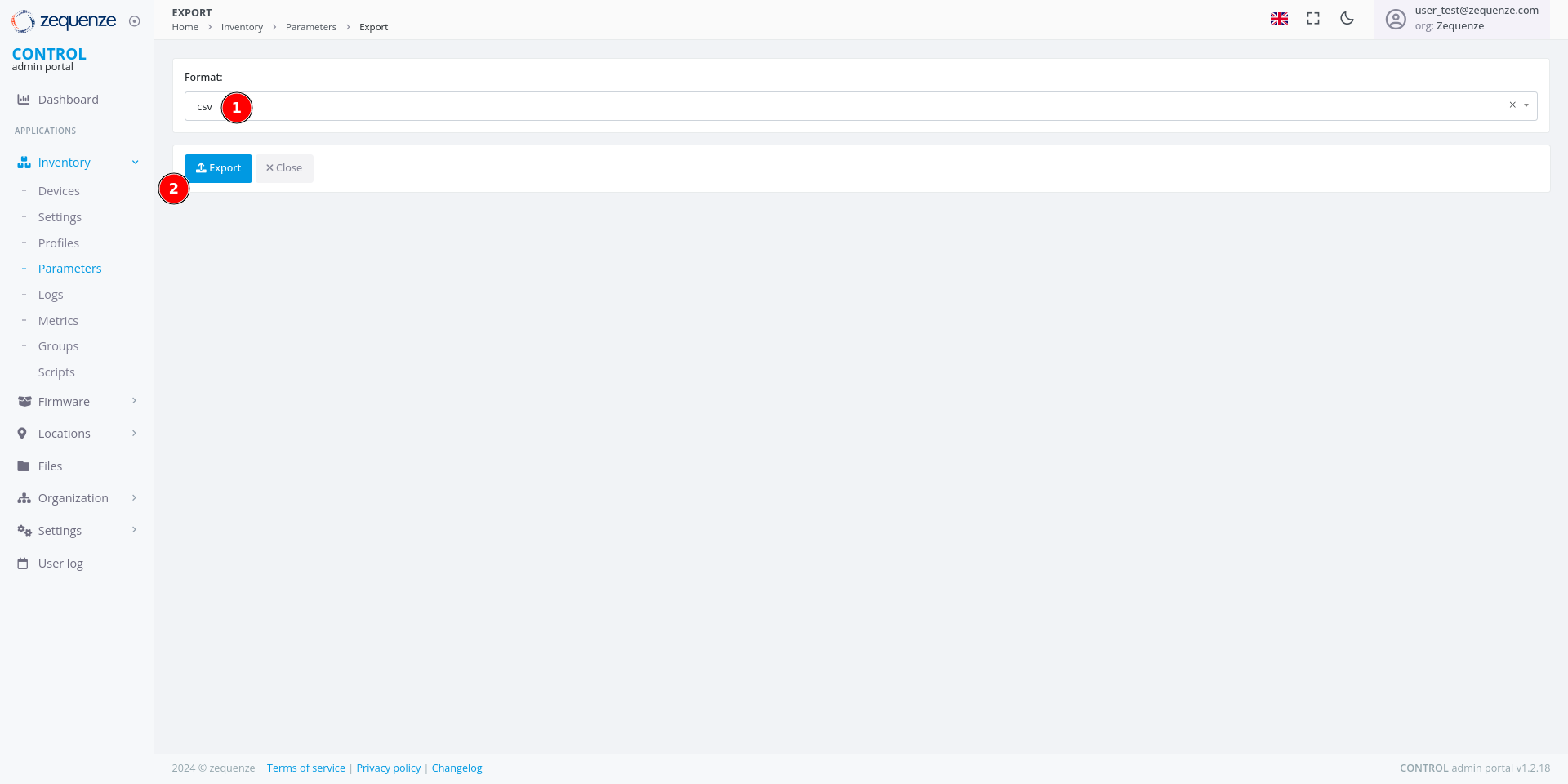Image resolution: width=1568 pixels, height=784 pixels.
Task: Click the Export button
Action: 218,168
